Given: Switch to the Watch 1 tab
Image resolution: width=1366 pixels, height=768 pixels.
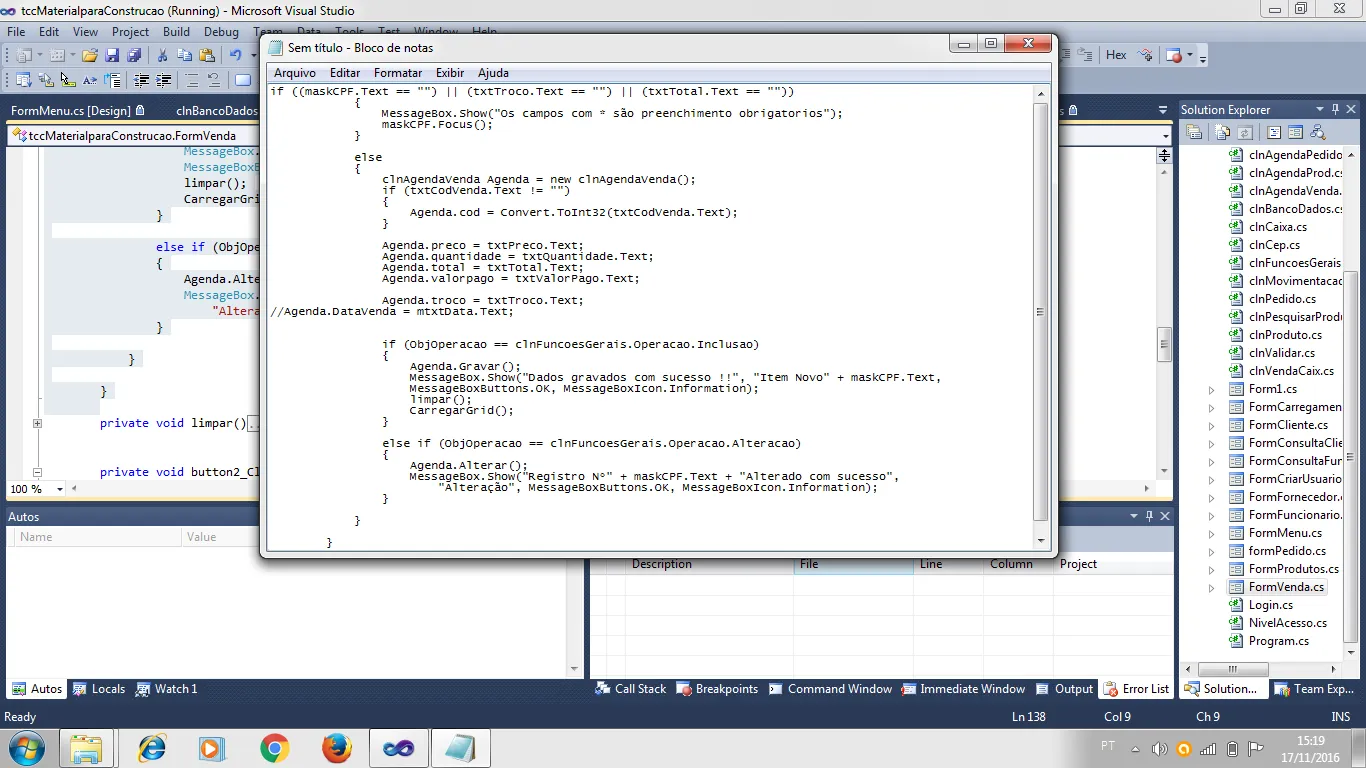Looking at the screenshot, I should (x=167, y=689).
